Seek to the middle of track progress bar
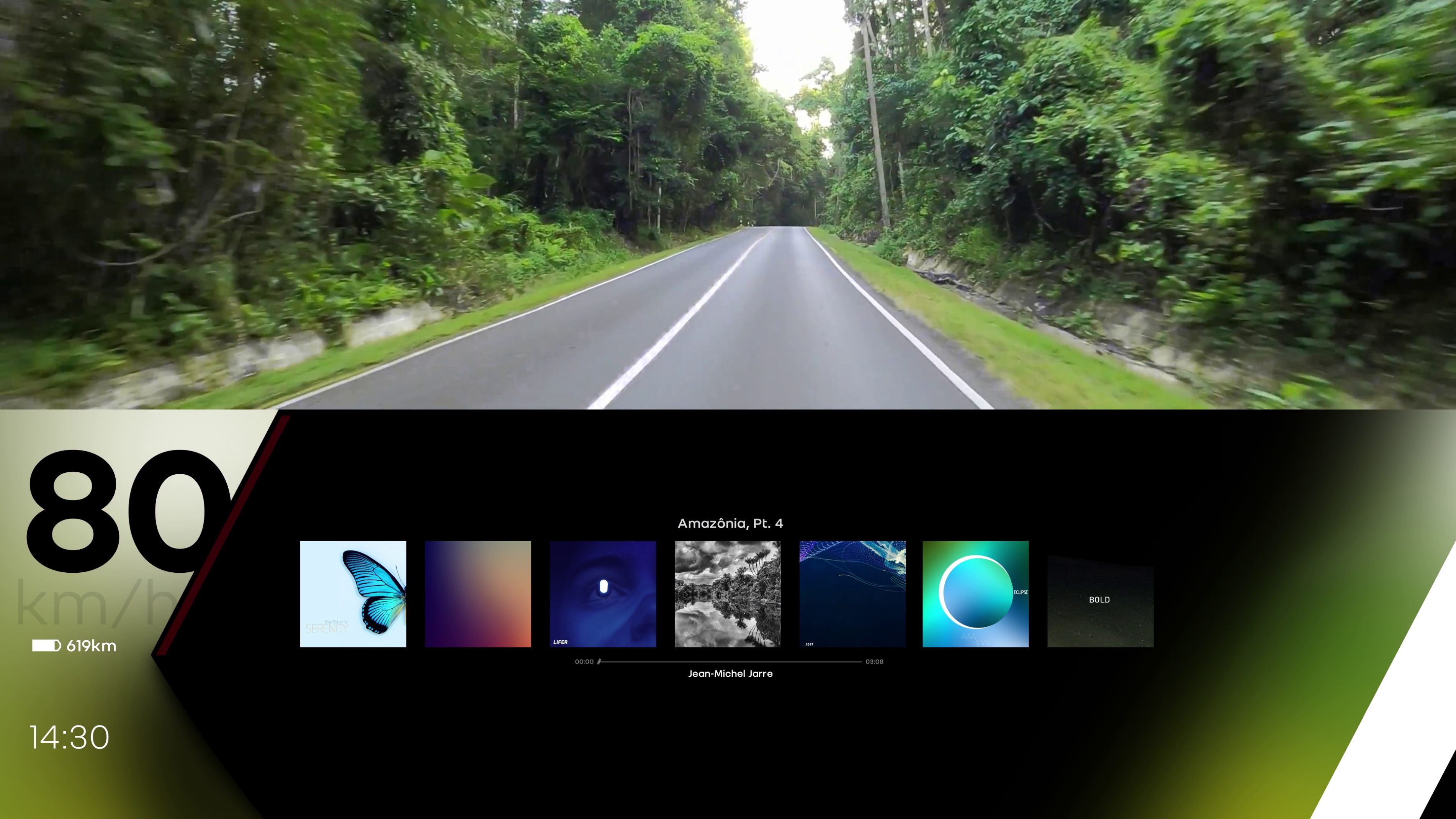 [x=730, y=661]
